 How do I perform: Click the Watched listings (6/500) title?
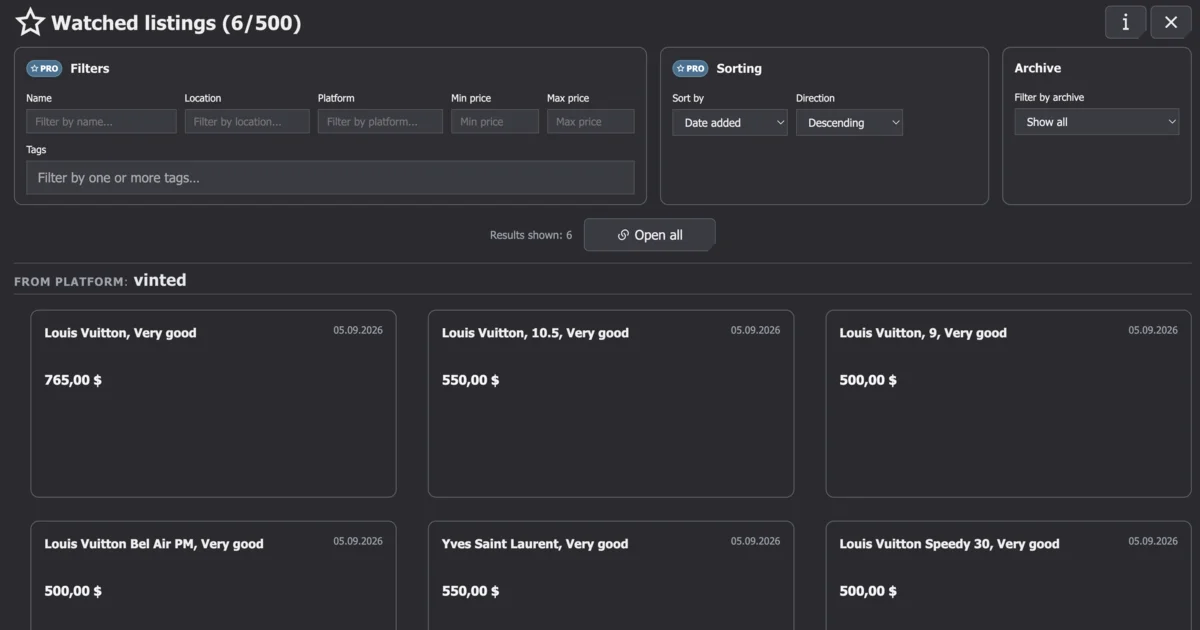pos(176,22)
